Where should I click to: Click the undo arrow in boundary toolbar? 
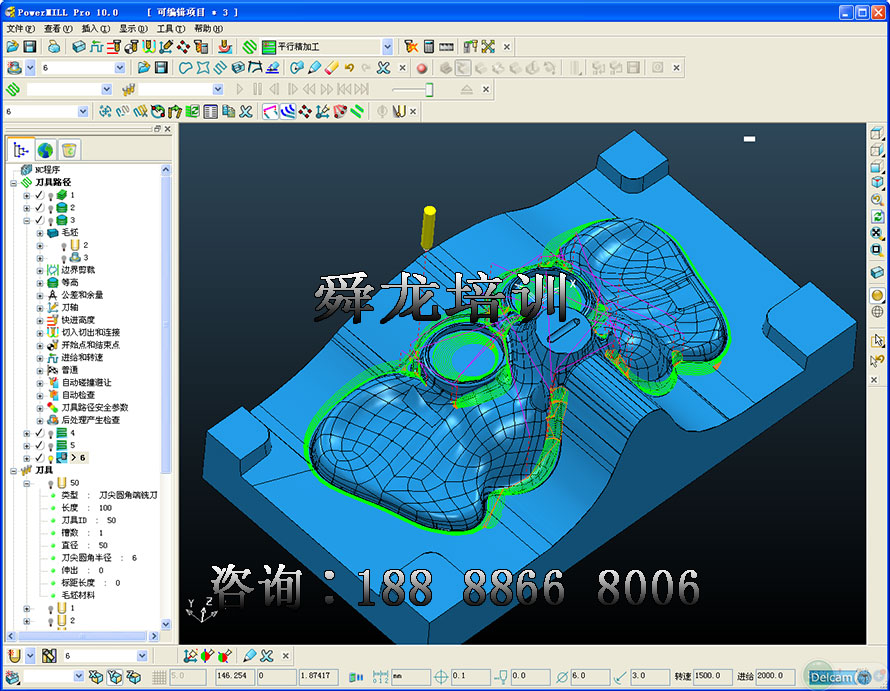(349, 68)
